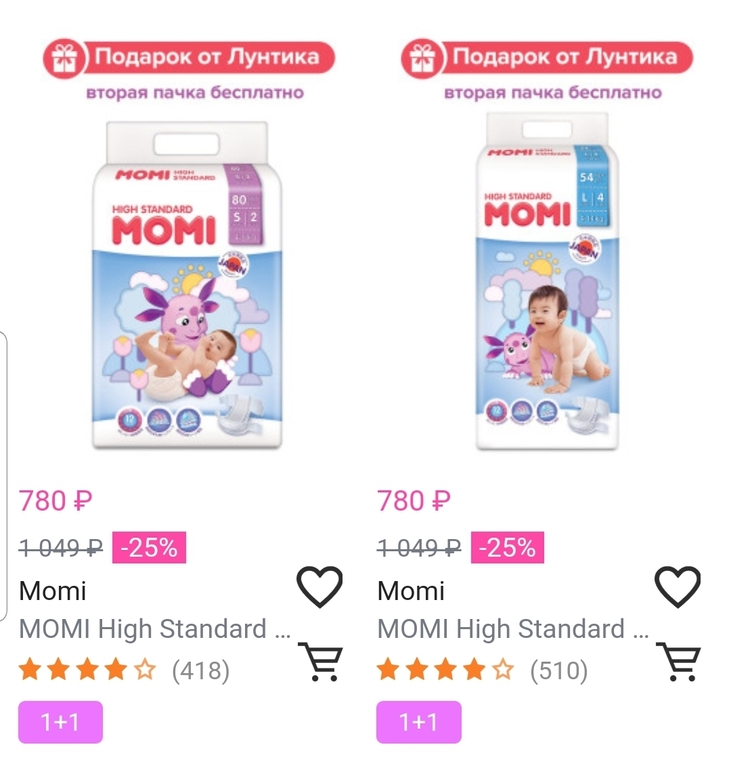This screenshot has height=770, width=731.
Task: Add right Momi L pack to cart
Action: click(x=678, y=660)
